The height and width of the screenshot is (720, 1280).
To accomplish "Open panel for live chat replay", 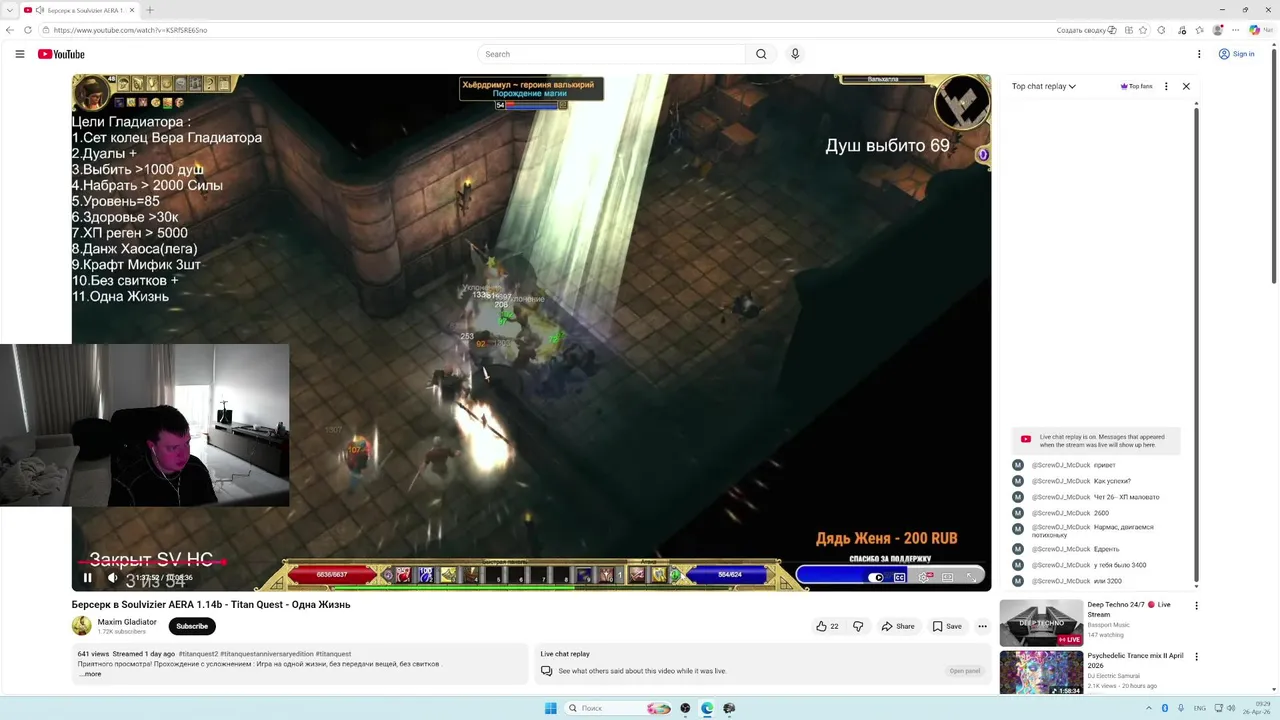I will click(964, 671).
